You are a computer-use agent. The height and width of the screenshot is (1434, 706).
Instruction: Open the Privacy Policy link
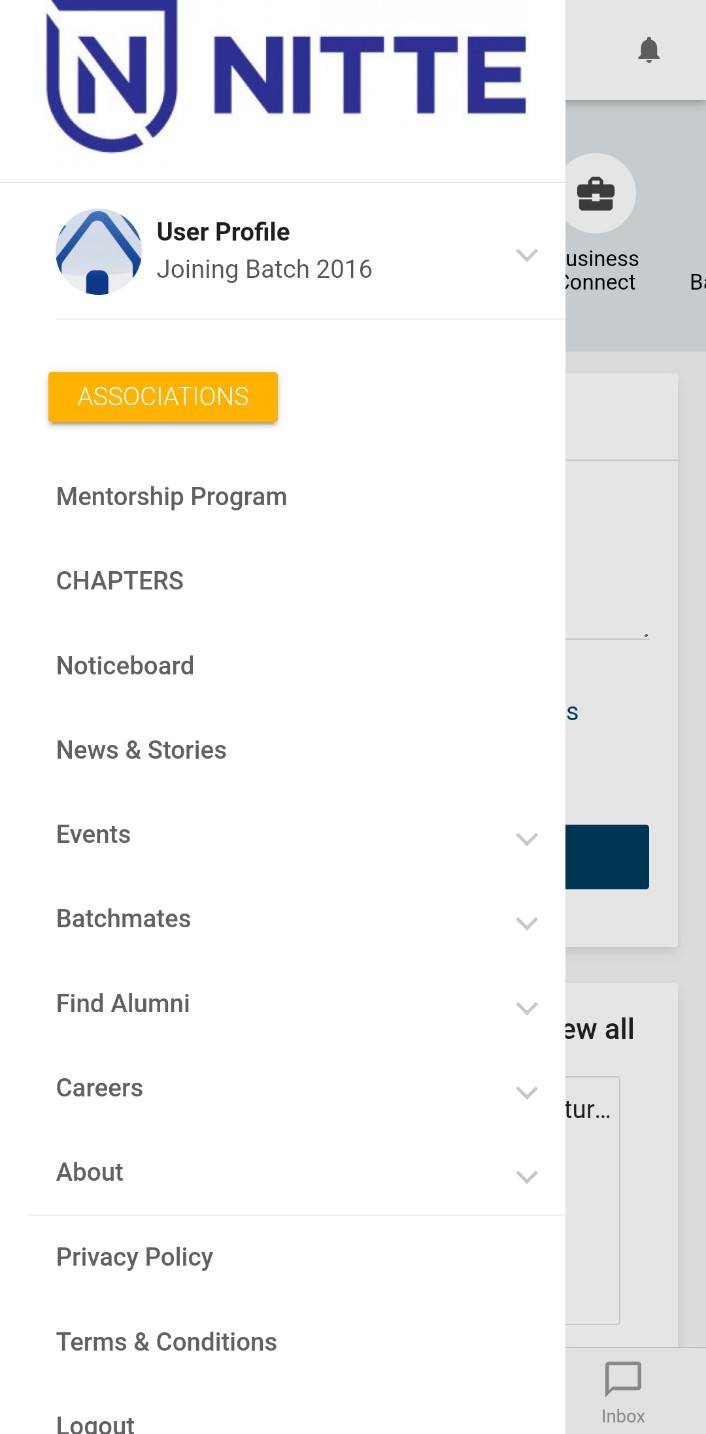135,1257
